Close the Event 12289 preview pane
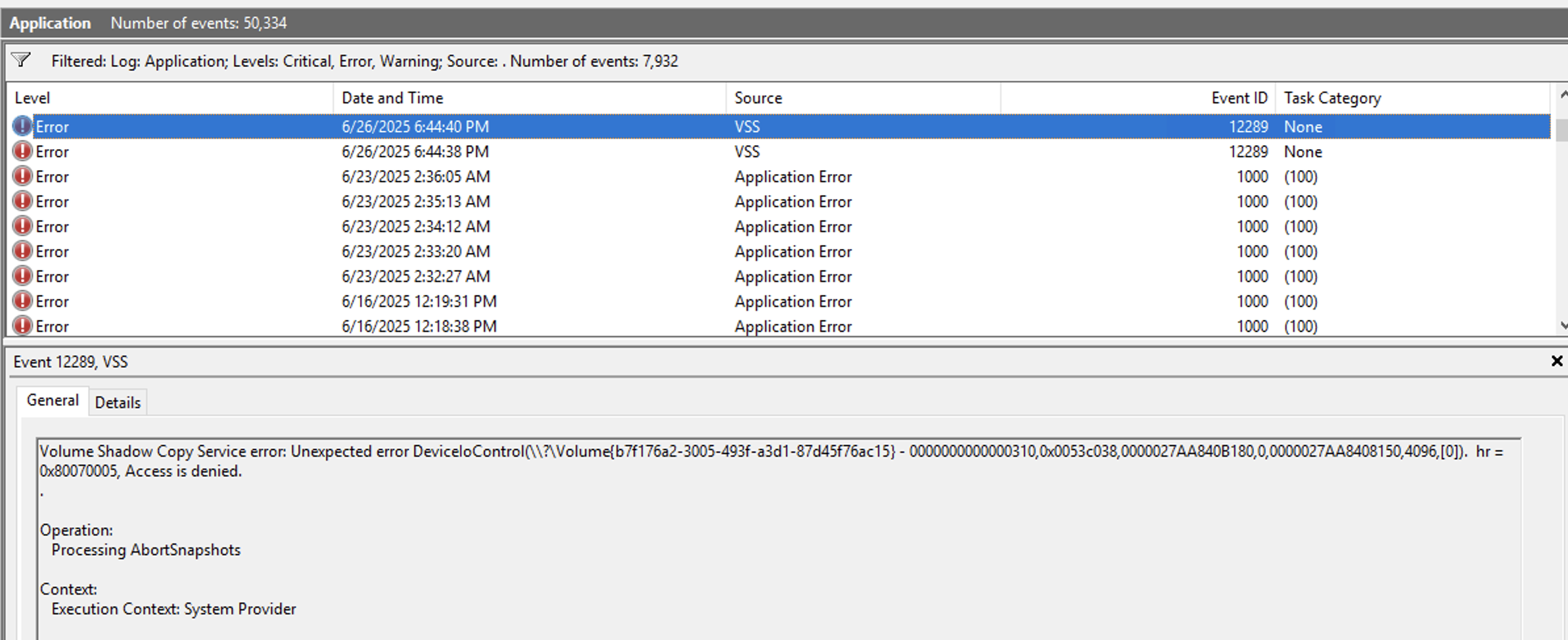 [1556, 361]
